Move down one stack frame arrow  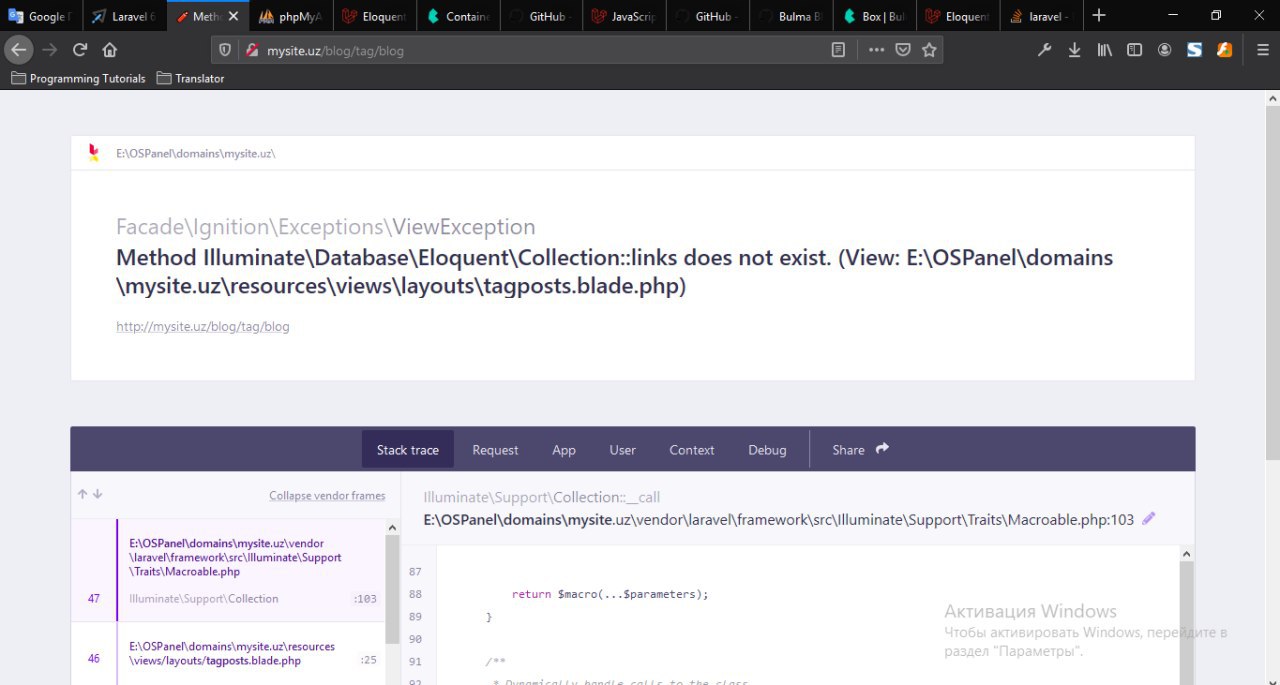click(97, 494)
